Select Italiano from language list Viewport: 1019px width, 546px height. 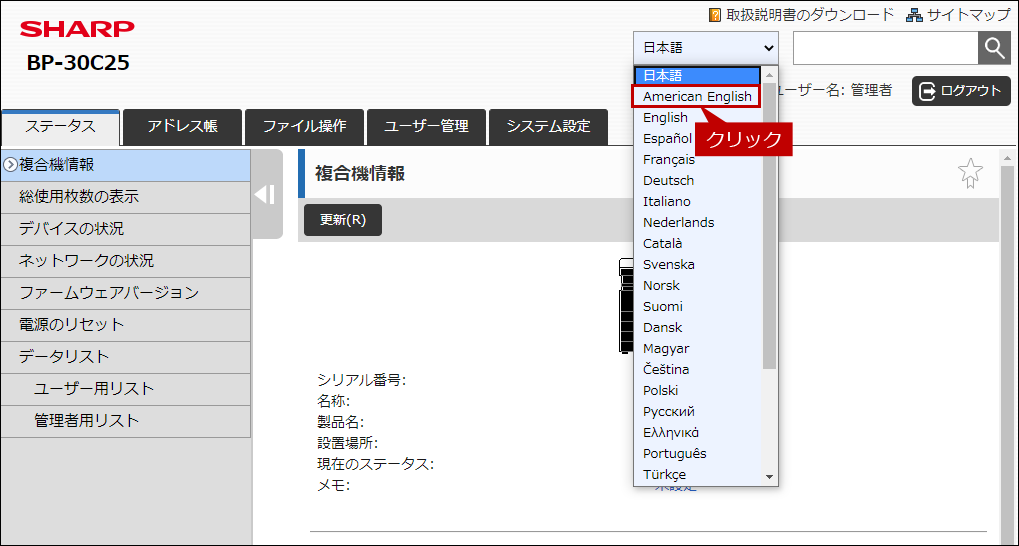click(697, 202)
